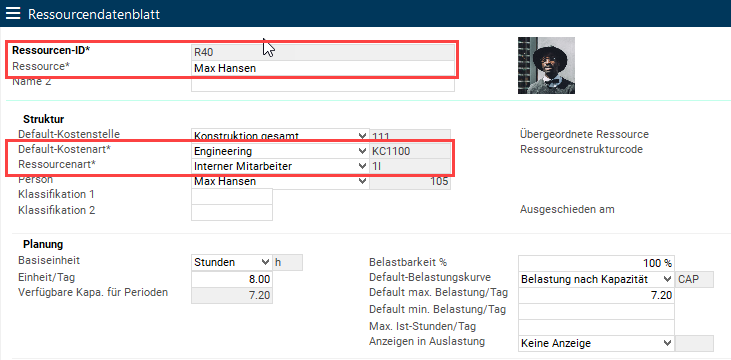Open the Default-Kostenstelle dropdown
This screenshot has width=731, height=360.
click(x=280, y=136)
